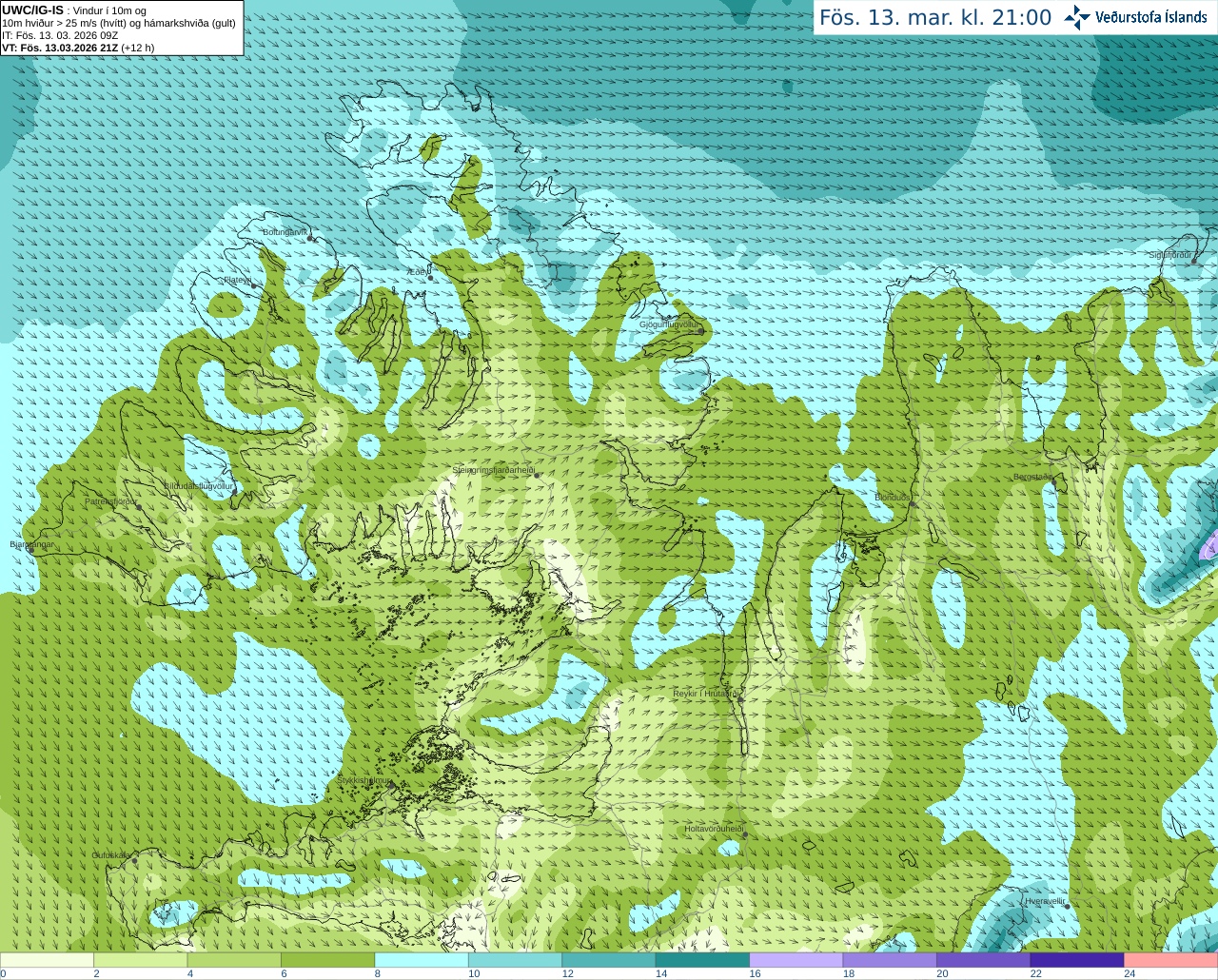
Task: Click the 'Fös. 13. mar. kl. 21:00' timestamp
Action: pos(935,17)
